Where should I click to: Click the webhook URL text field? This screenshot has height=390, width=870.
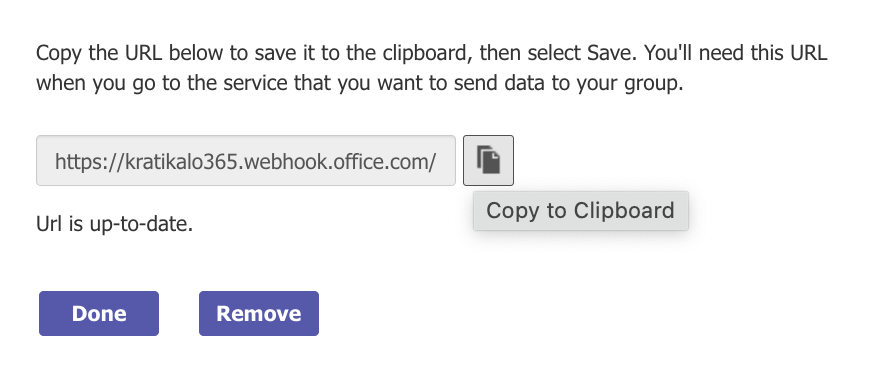click(246, 160)
